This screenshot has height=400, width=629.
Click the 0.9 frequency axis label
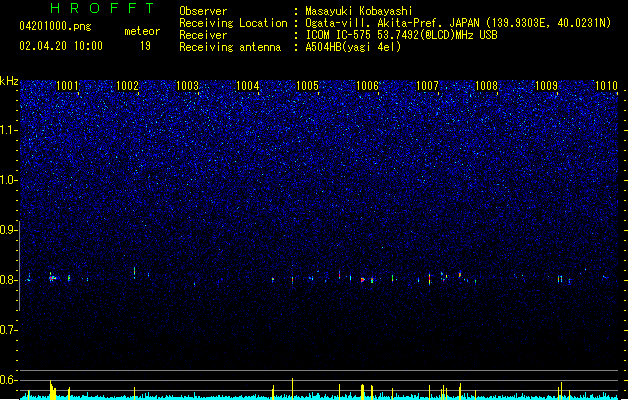pyautogui.click(x=8, y=230)
